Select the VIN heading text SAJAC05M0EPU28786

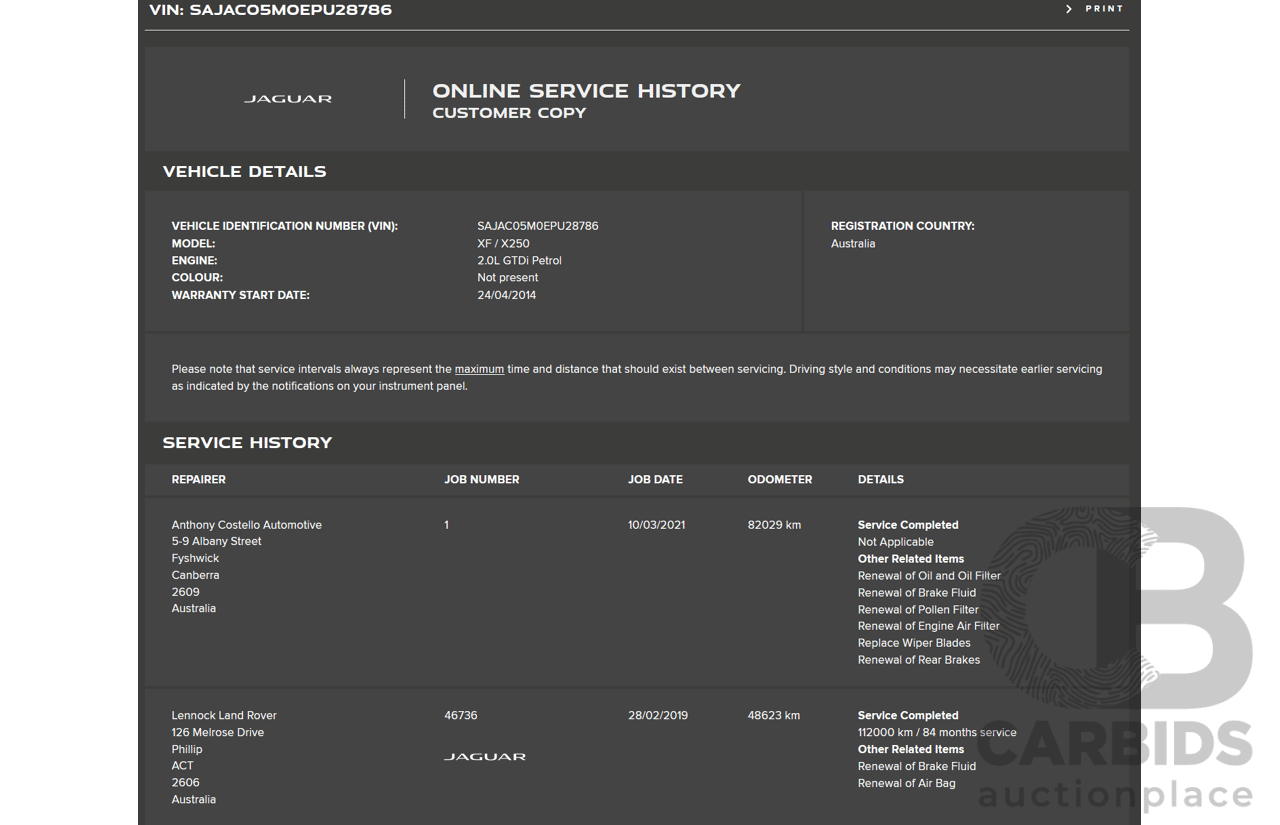pos(290,10)
